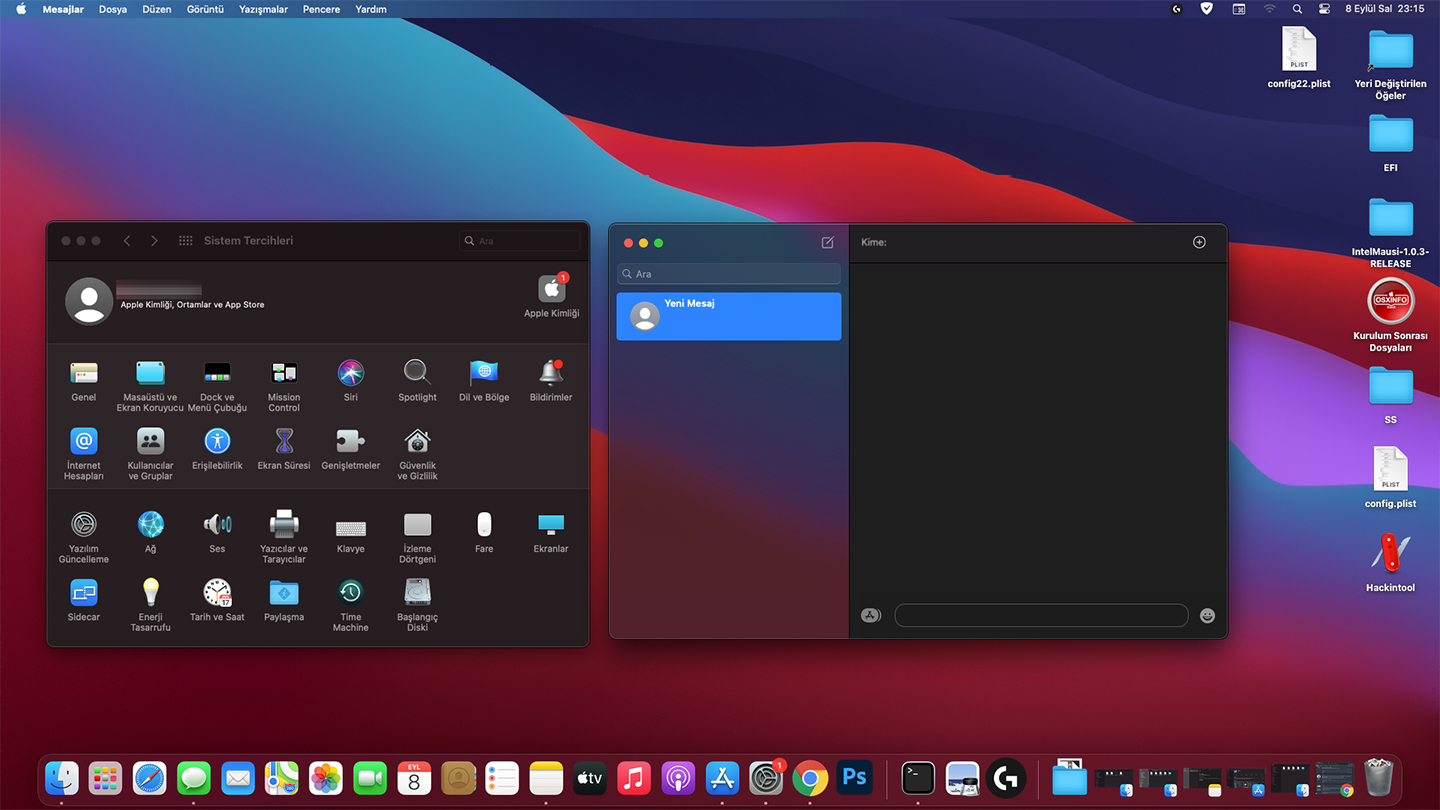Open the Siri preferences pane

(x=350, y=374)
